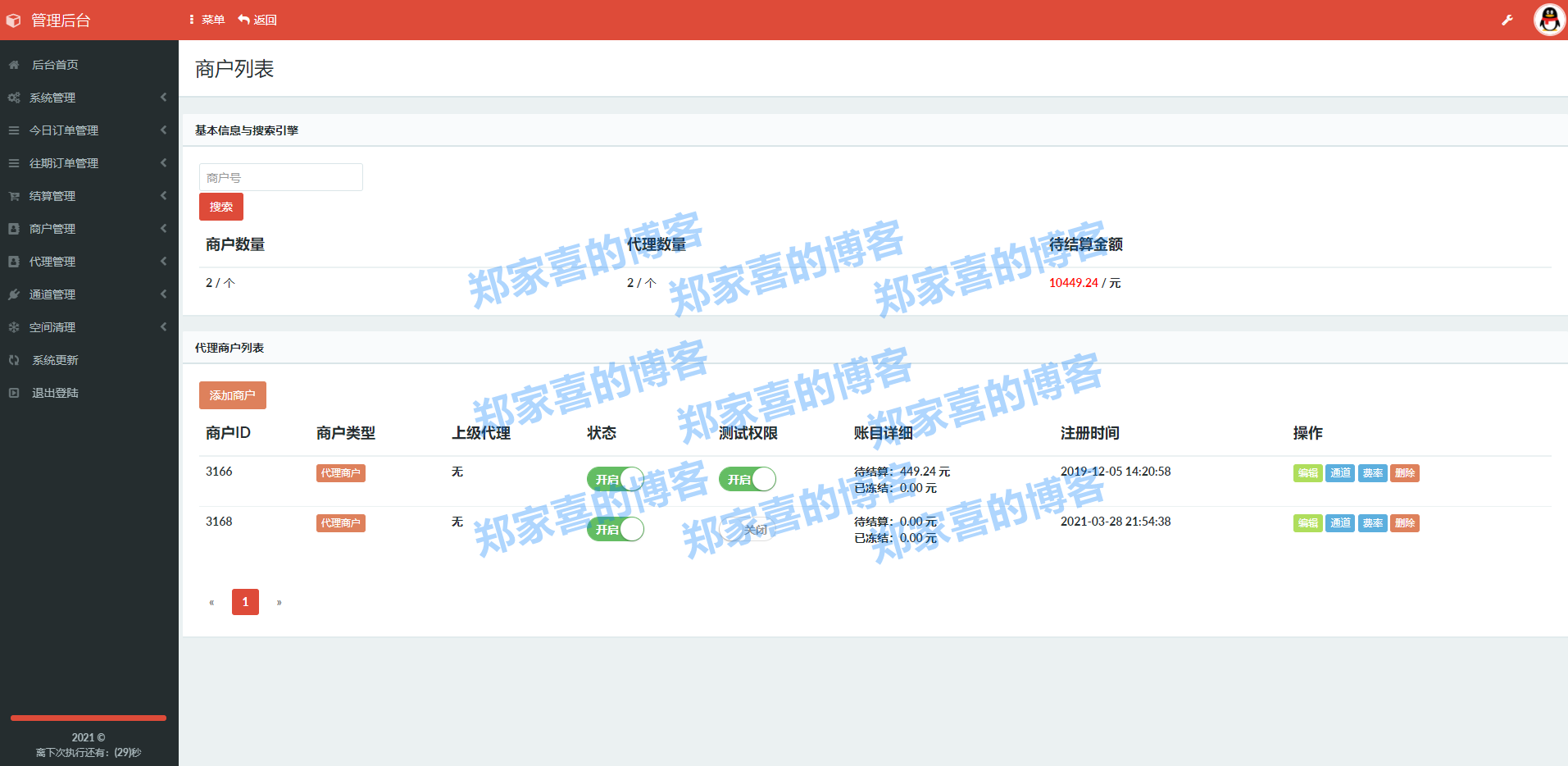Go to page 1 in pagination
The width and height of the screenshot is (1568, 766).
coord(245,602)
